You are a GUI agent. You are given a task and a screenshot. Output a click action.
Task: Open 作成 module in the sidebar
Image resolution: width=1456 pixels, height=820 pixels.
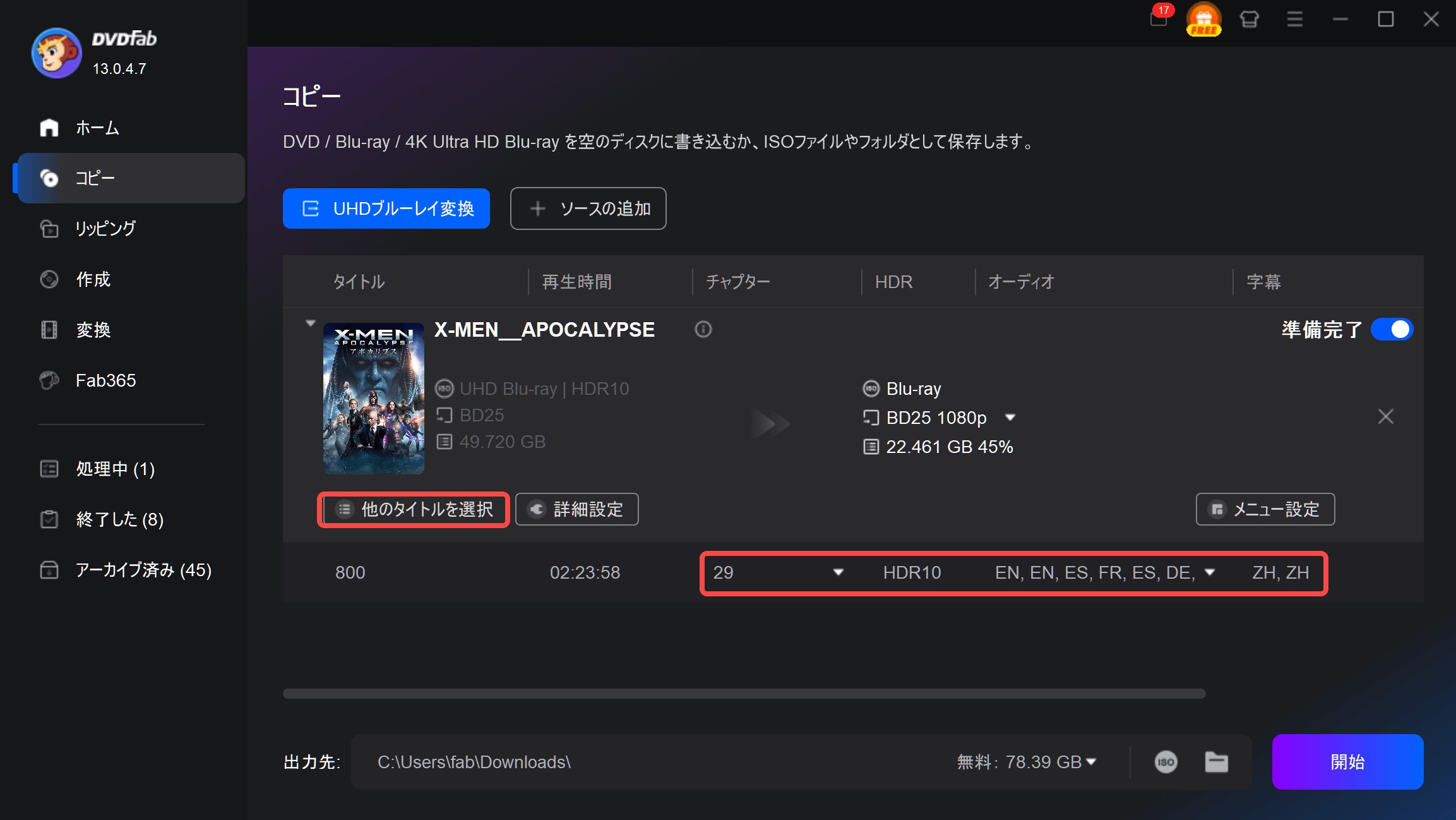tap(131, 279)
